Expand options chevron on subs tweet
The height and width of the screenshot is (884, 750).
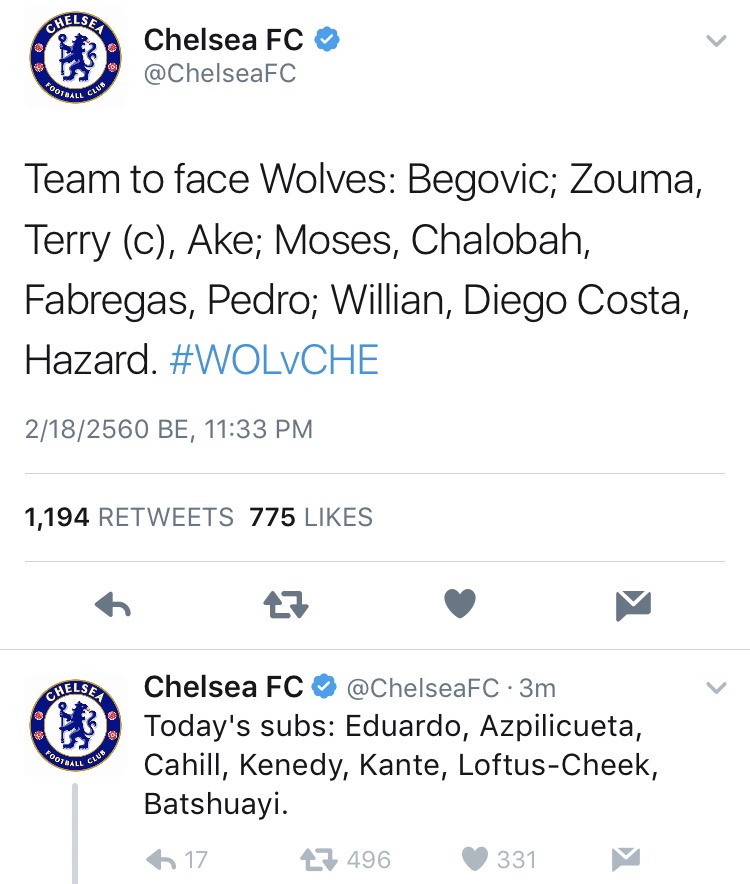pos(714,688)
